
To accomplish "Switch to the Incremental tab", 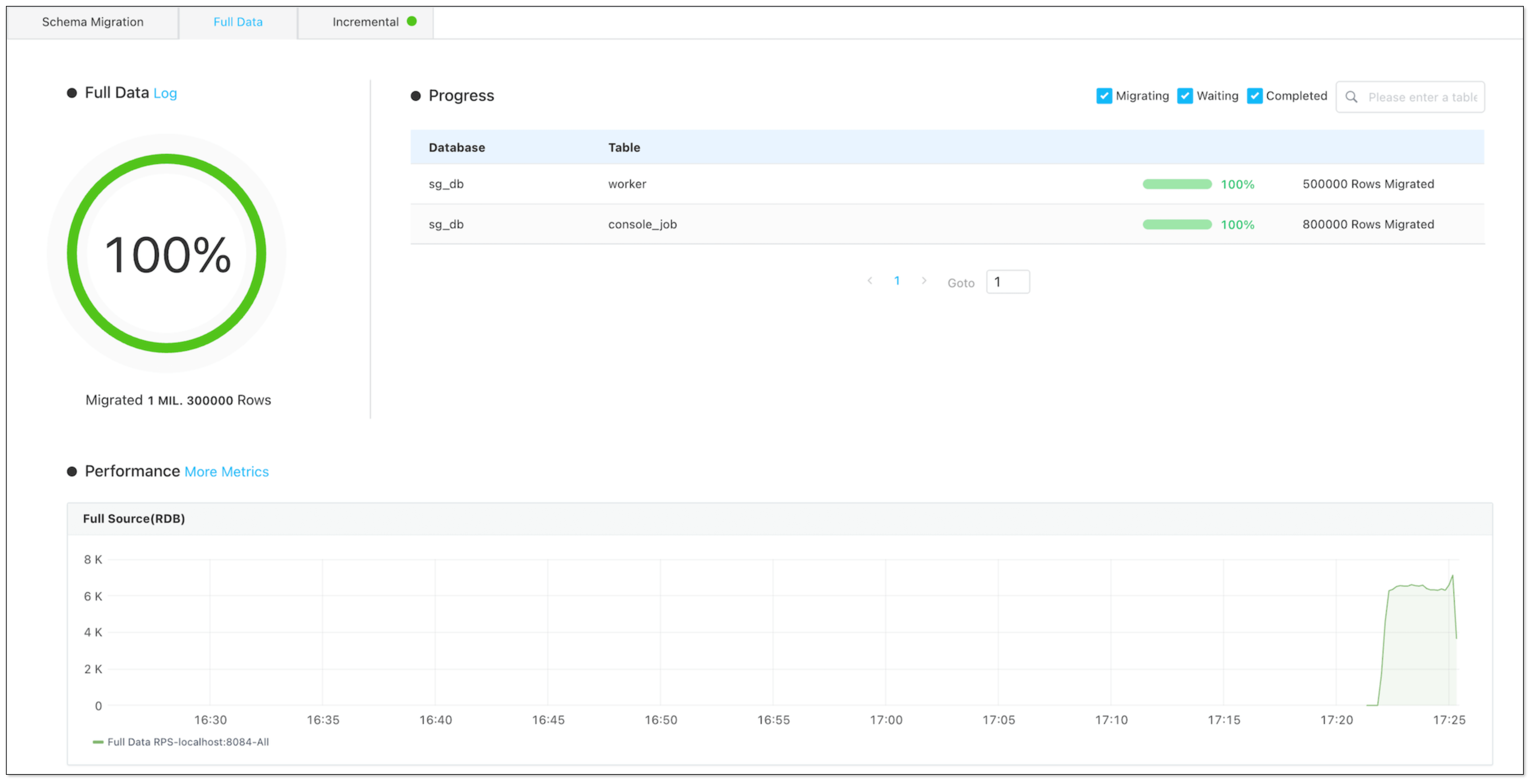I will tap(365, 22).
